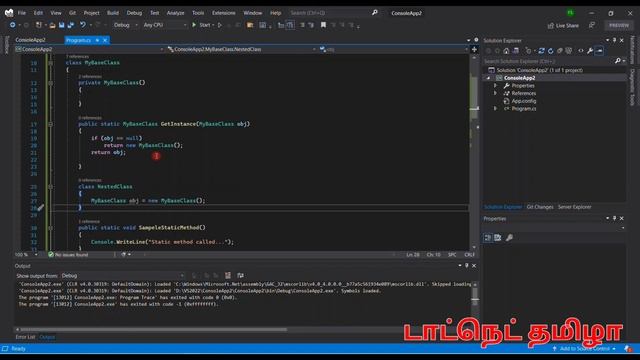Open the ConsoleApp2 project navigation dropdown
Viewport: 640px width, 360px height.
(x=89, y=49)
